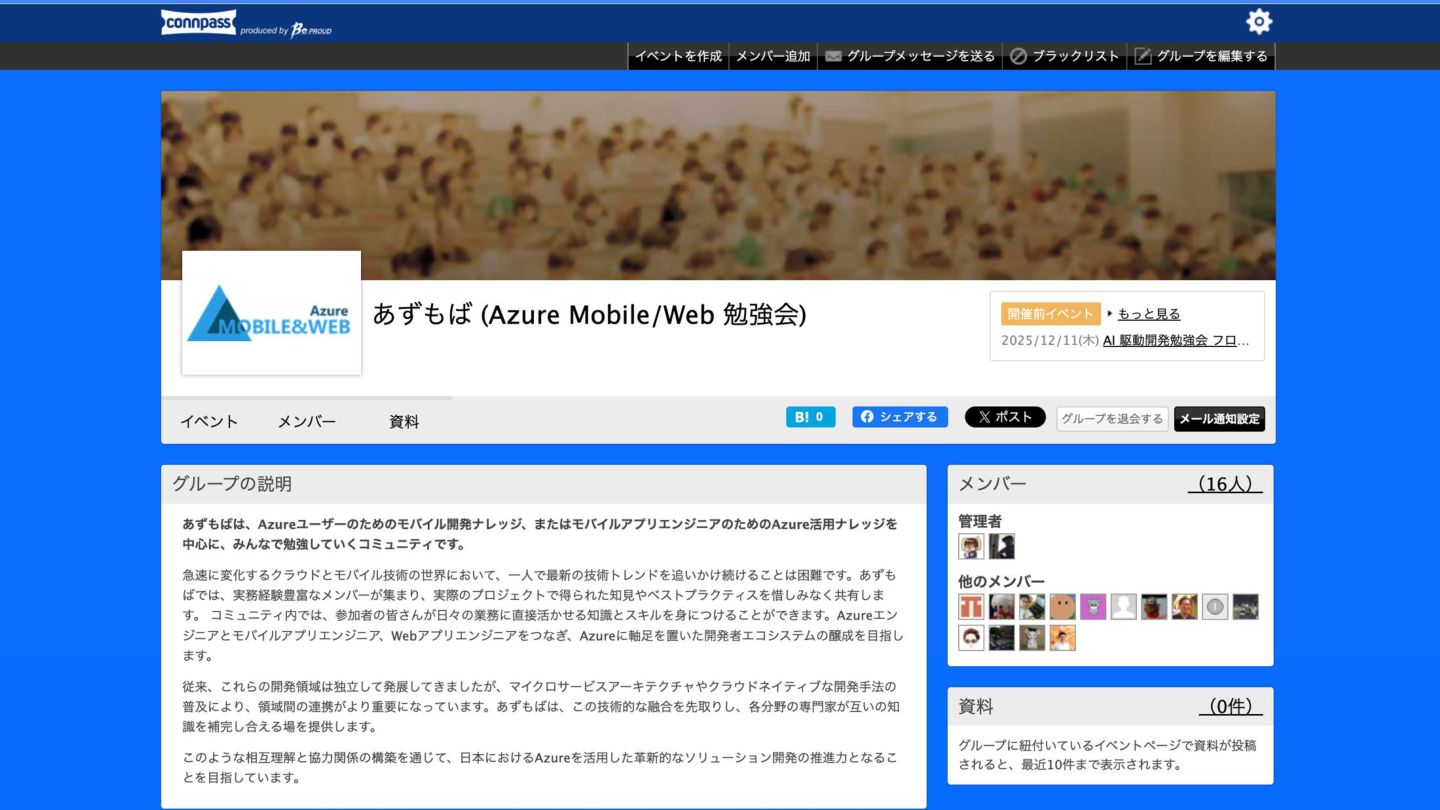This screenshot has width=1440, height=810.
Task: Click the envelope icon beside グループメッセージ
Action: (x=833, y=57)
